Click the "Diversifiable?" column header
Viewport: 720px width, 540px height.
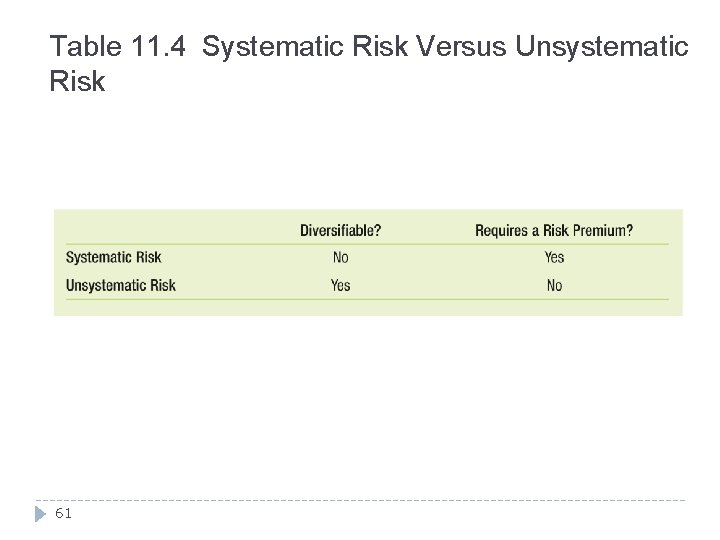(340, 231)
